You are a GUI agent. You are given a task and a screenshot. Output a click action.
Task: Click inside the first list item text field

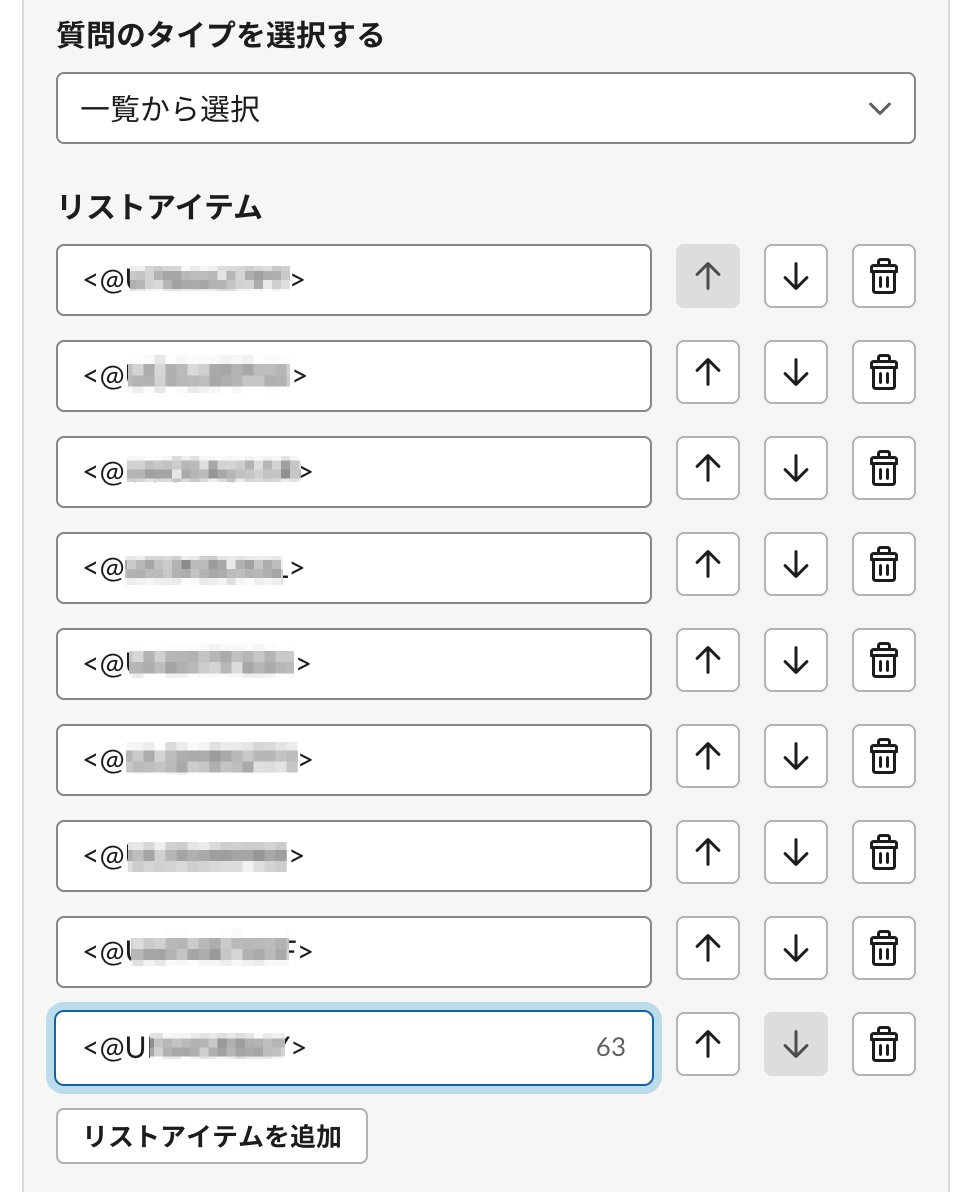coord(354,280)
